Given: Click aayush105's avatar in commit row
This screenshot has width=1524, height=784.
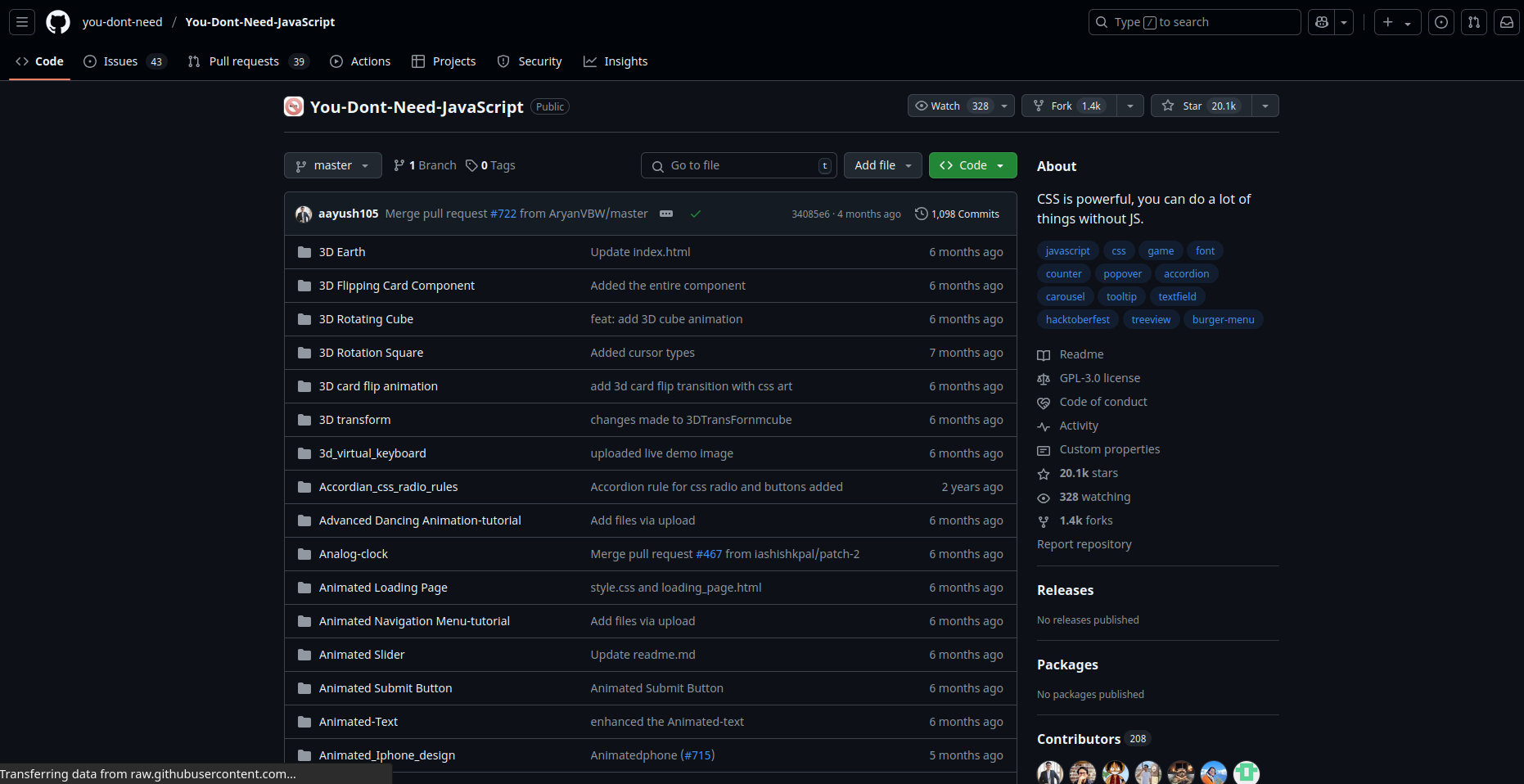Looking at the screenshot, I should [x=304, y=214].
